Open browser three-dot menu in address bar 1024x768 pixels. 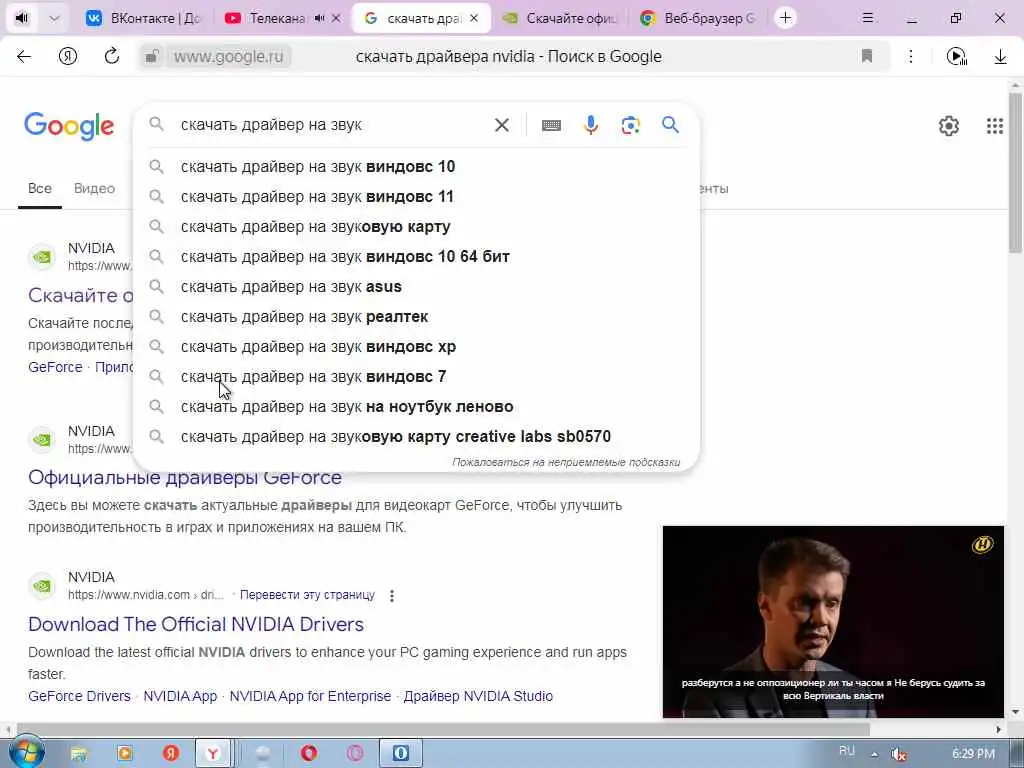910,56
